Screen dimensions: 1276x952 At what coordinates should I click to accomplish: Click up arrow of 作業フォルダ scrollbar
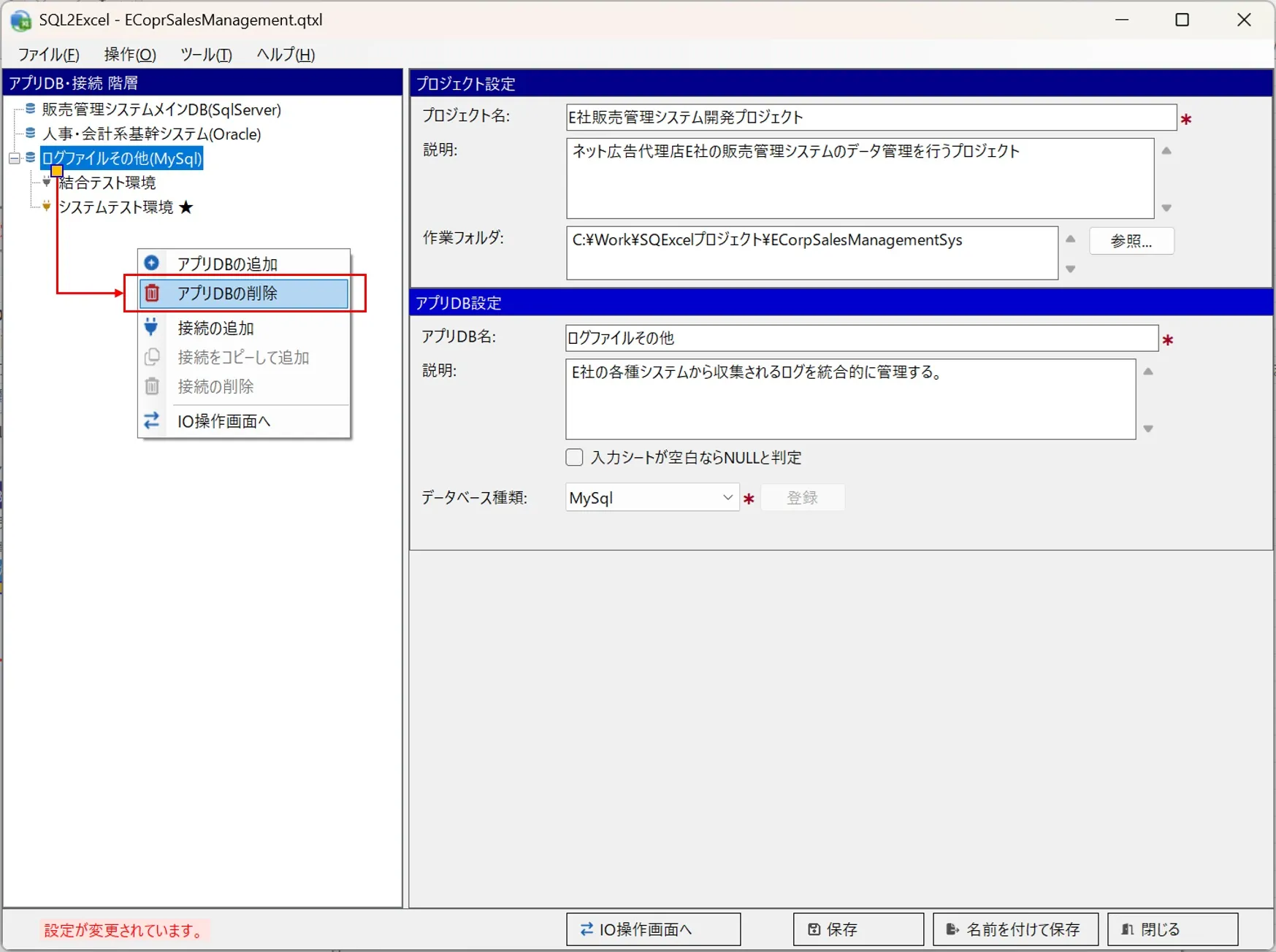pyautogui.click(x=1070, y=239)
